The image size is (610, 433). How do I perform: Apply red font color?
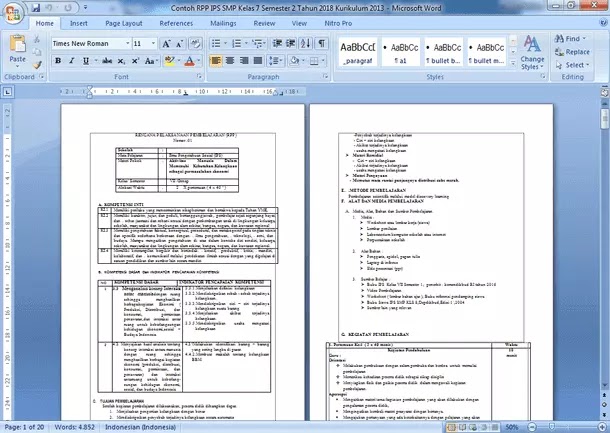click(x=189, y=61)
